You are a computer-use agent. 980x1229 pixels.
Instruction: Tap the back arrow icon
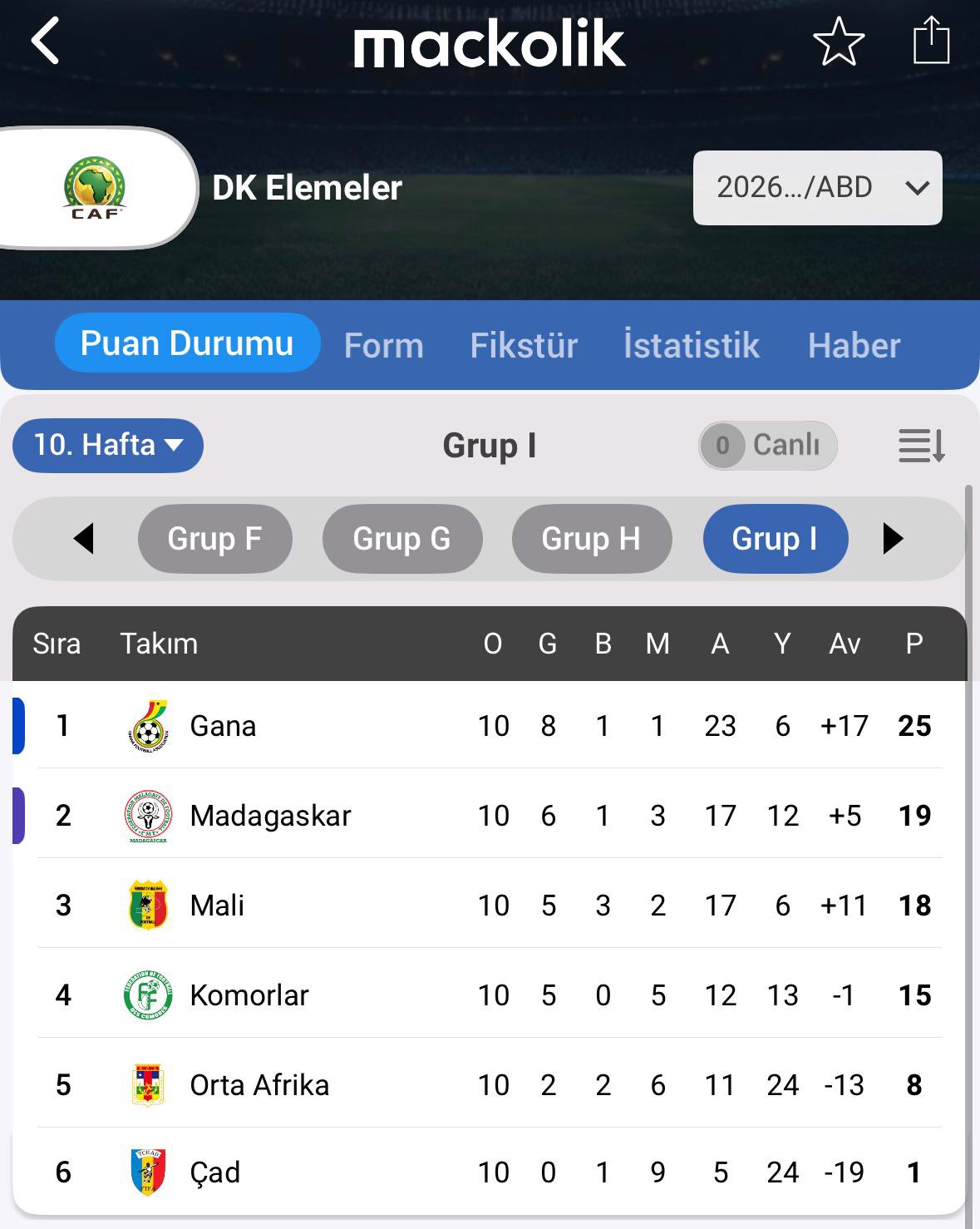(x=47, y=42)
